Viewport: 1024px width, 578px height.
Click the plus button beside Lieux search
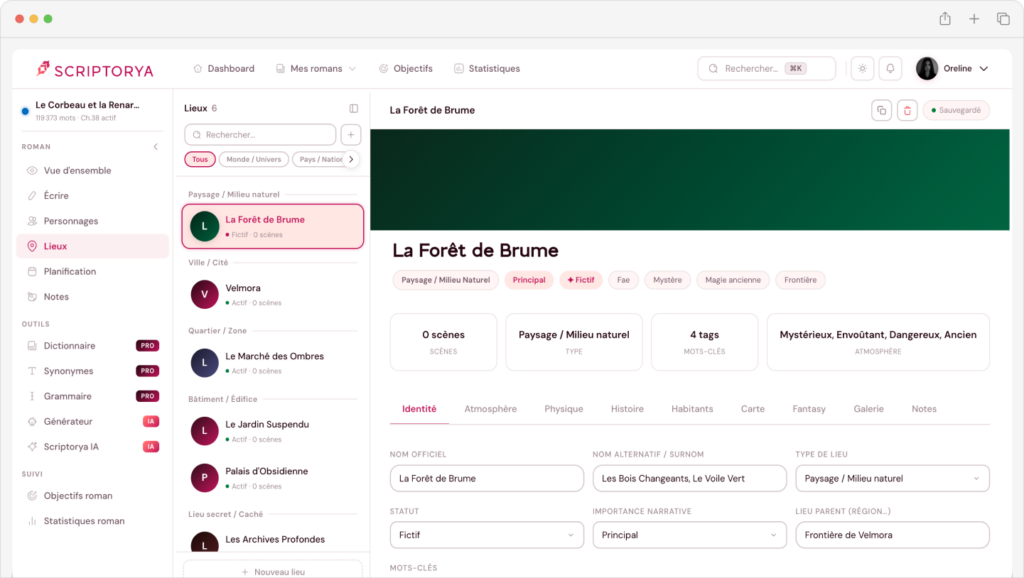click(351, 135)
